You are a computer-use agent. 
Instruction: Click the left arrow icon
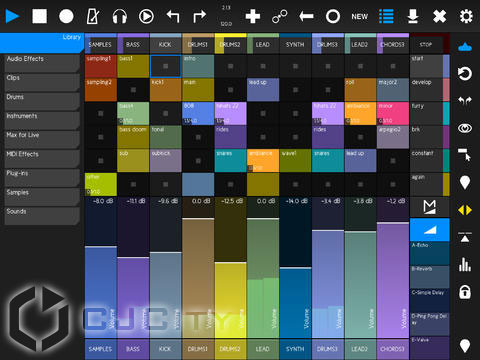tap(306, 16)
